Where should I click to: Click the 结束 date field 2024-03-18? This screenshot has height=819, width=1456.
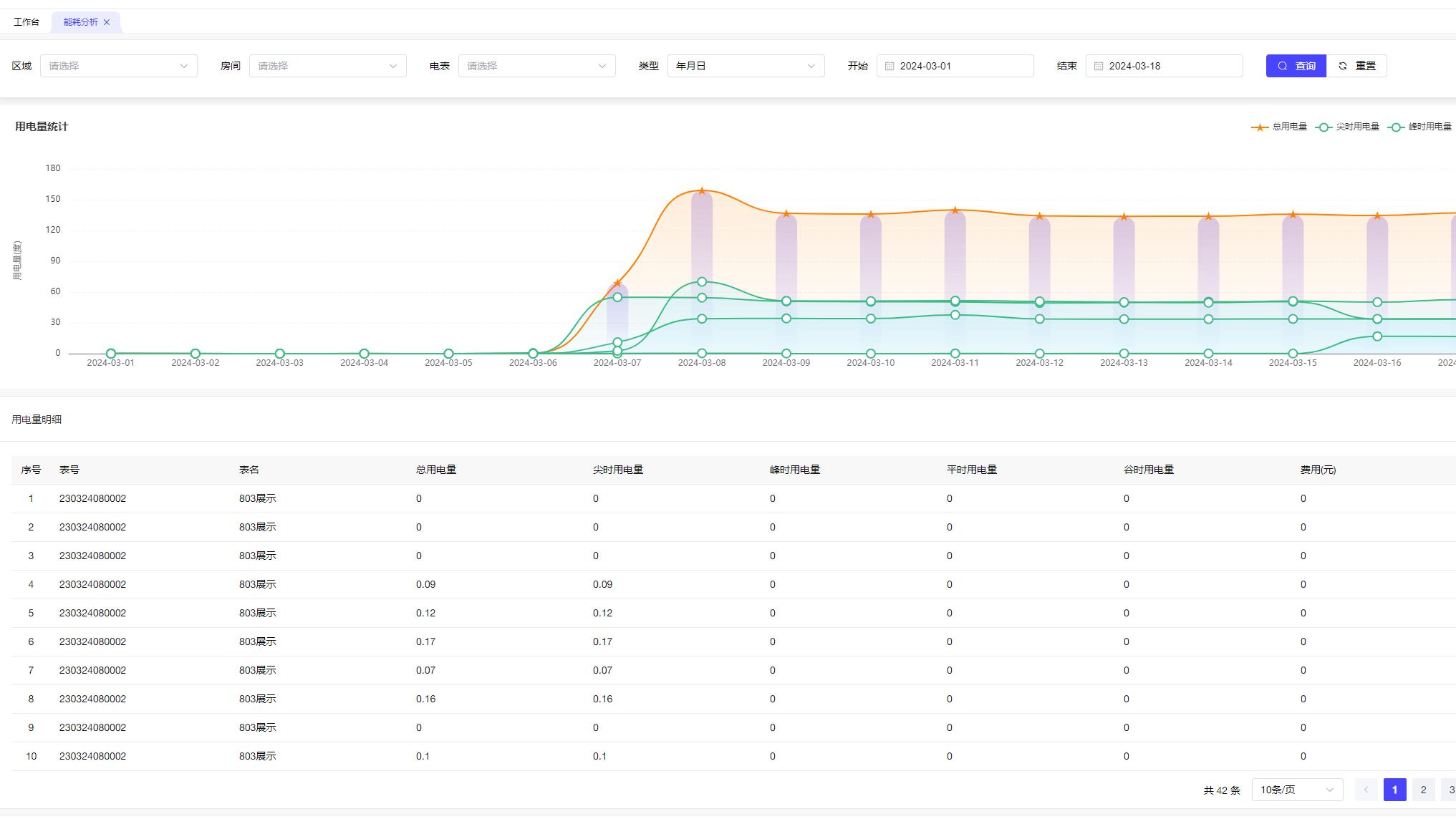click(x=1165, y=66)
